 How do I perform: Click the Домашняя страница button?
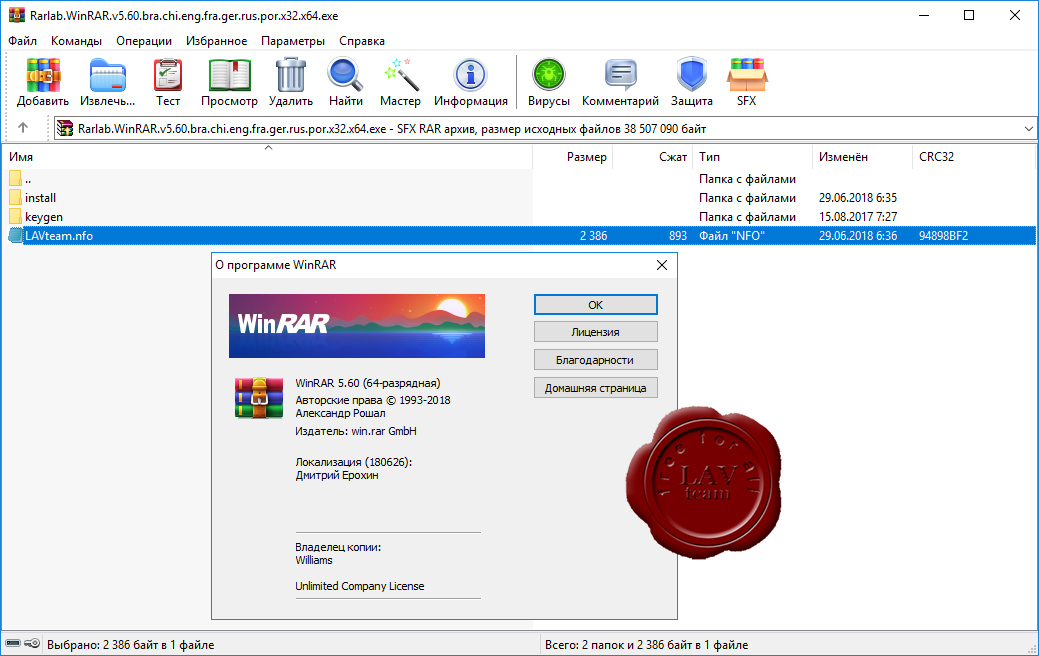[x=596, y=388]
